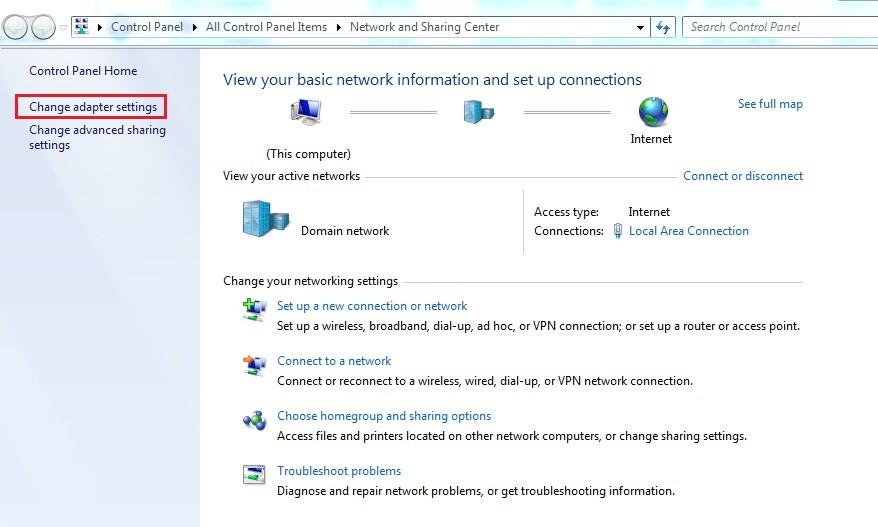878x527 pixels.
Task: Open Set up a new connection or network
Action: tap(372, 306)
